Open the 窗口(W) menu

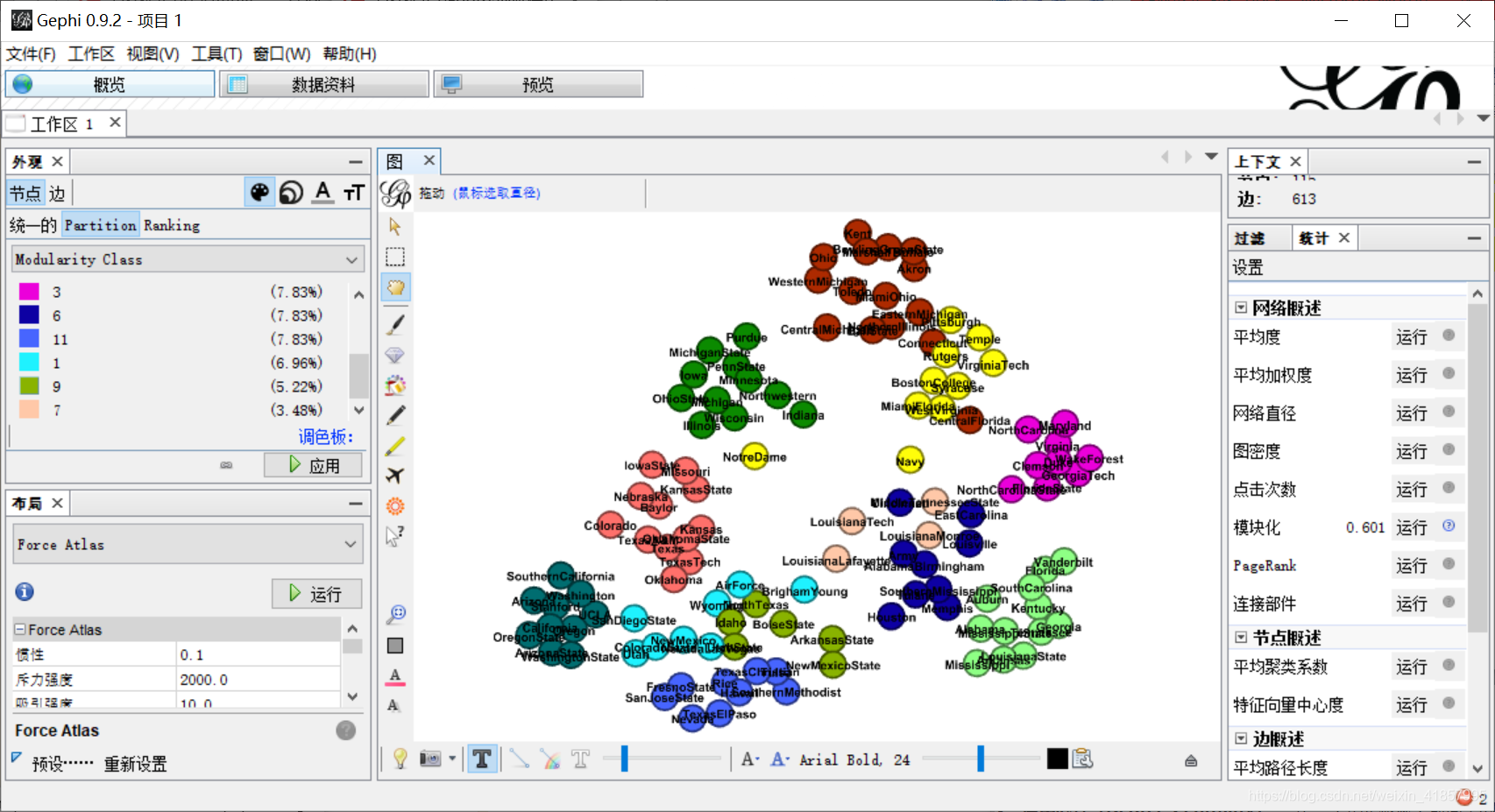click(x=281, y=54)
